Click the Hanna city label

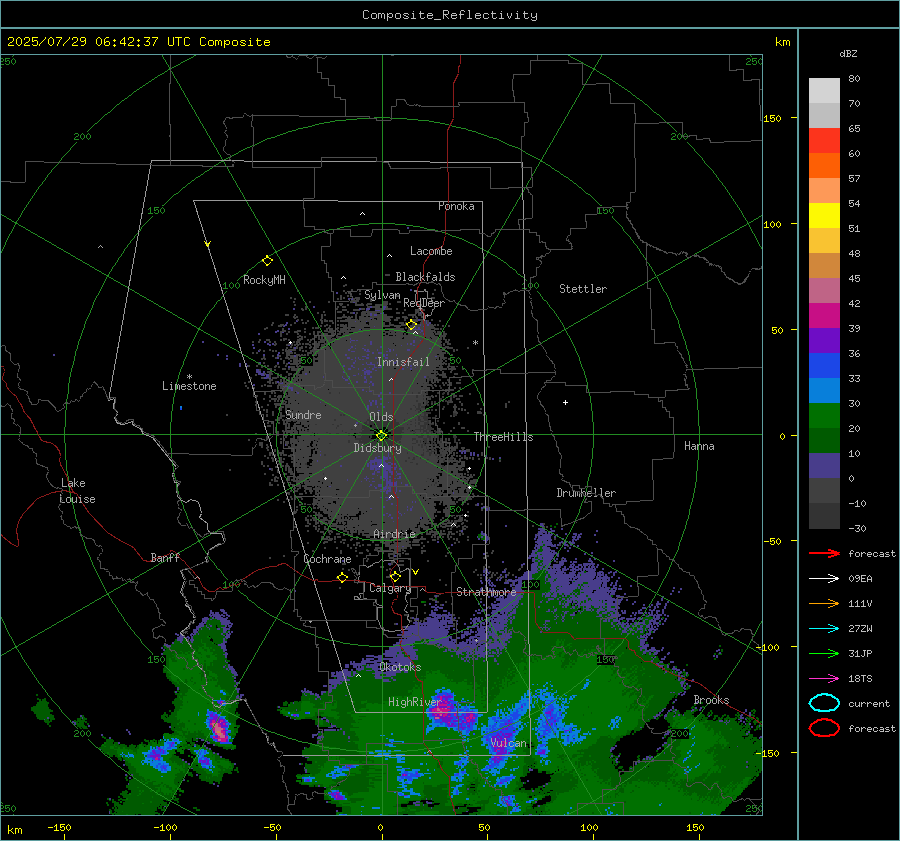click(699, 446)
